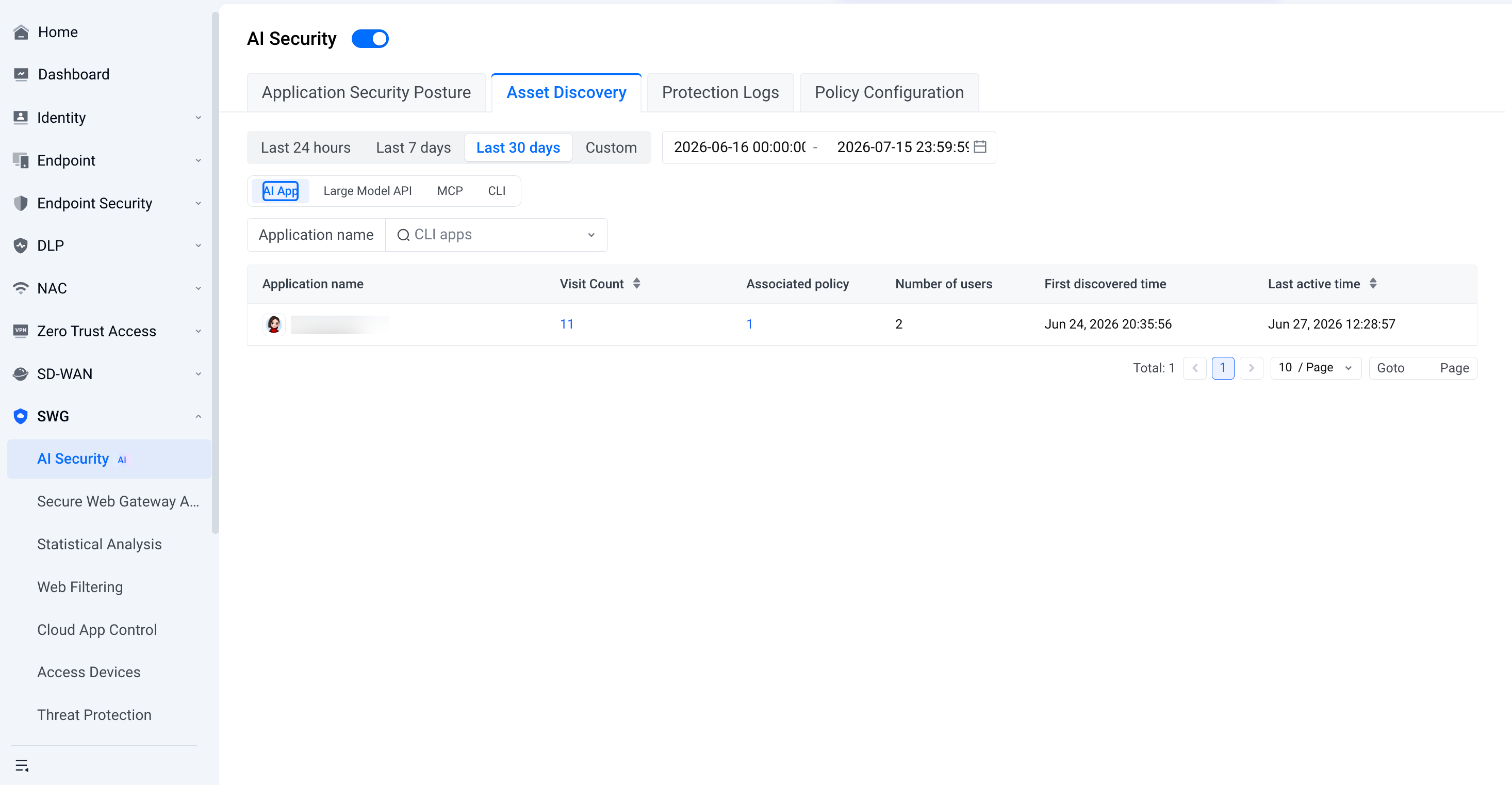Expand the Identity sidebar section
The width and height of the screenshot is (1512, 785).
pyautogui.click(x=107, y=118)
